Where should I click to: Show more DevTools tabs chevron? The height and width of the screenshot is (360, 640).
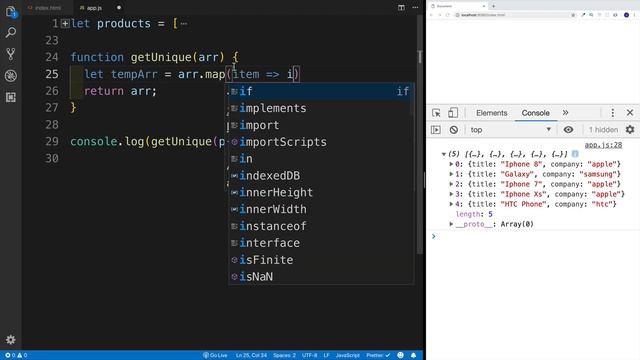(565, 113)
